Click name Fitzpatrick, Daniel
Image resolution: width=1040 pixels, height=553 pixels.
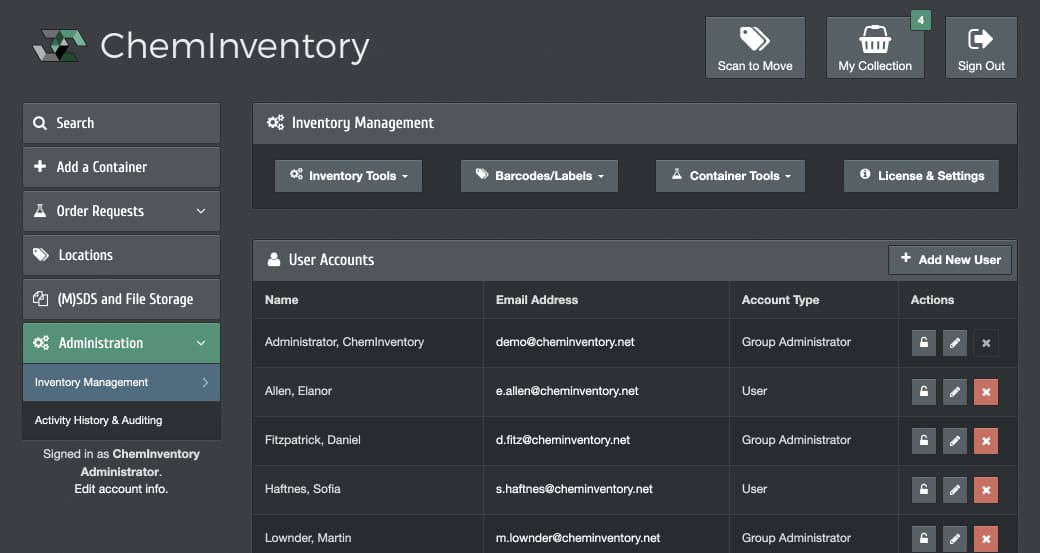[312, 440]
